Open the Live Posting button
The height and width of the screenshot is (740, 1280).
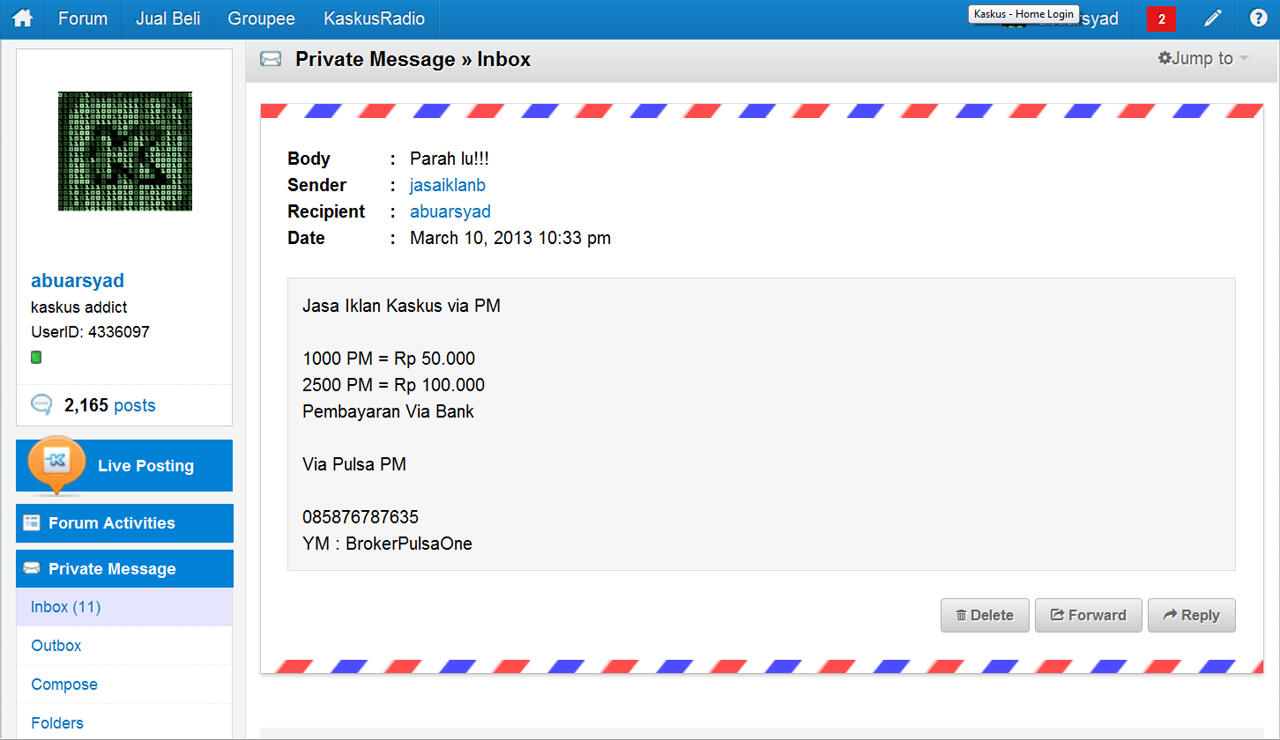124,466
